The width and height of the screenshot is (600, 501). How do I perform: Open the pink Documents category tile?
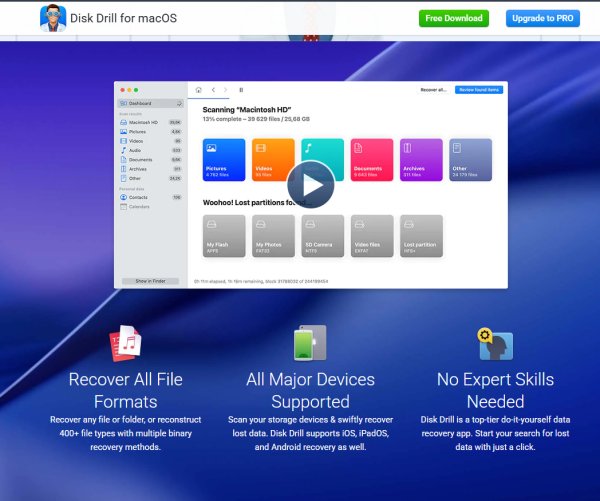tap(372, 160)
